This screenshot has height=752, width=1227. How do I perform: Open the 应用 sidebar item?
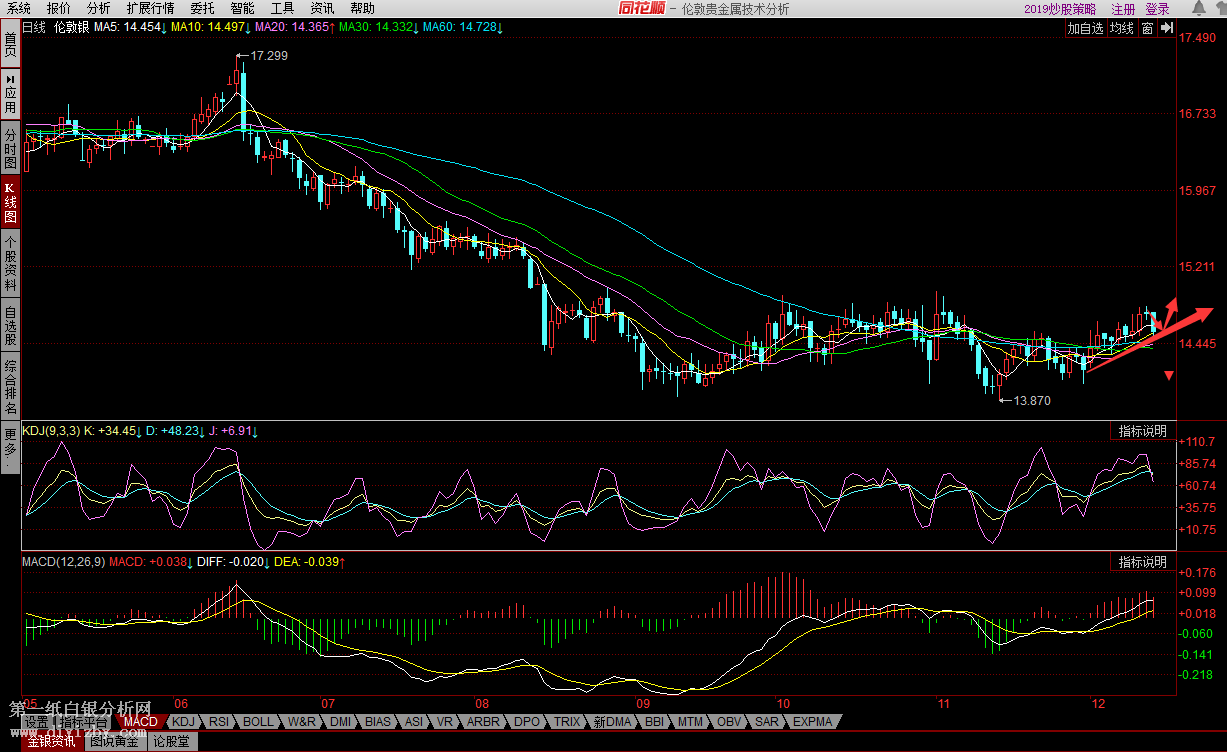point(10,93)
